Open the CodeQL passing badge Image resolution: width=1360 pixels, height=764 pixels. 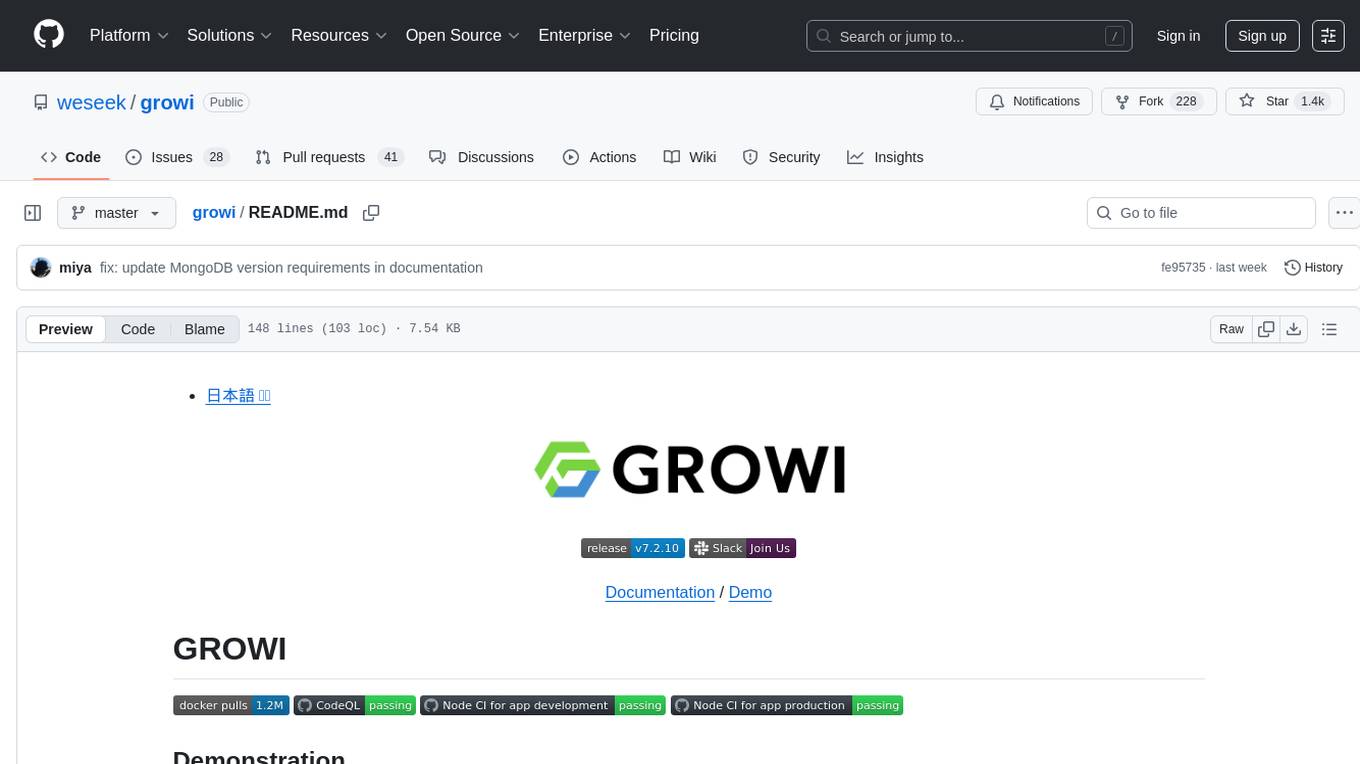pyautogui.click(x=354, y=705)
